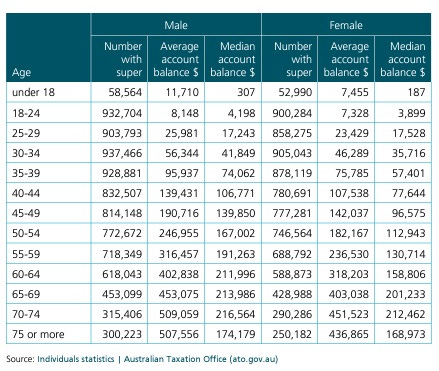Select the '50-54' age row label
The image size is (439, 371).
coord(26,233)
